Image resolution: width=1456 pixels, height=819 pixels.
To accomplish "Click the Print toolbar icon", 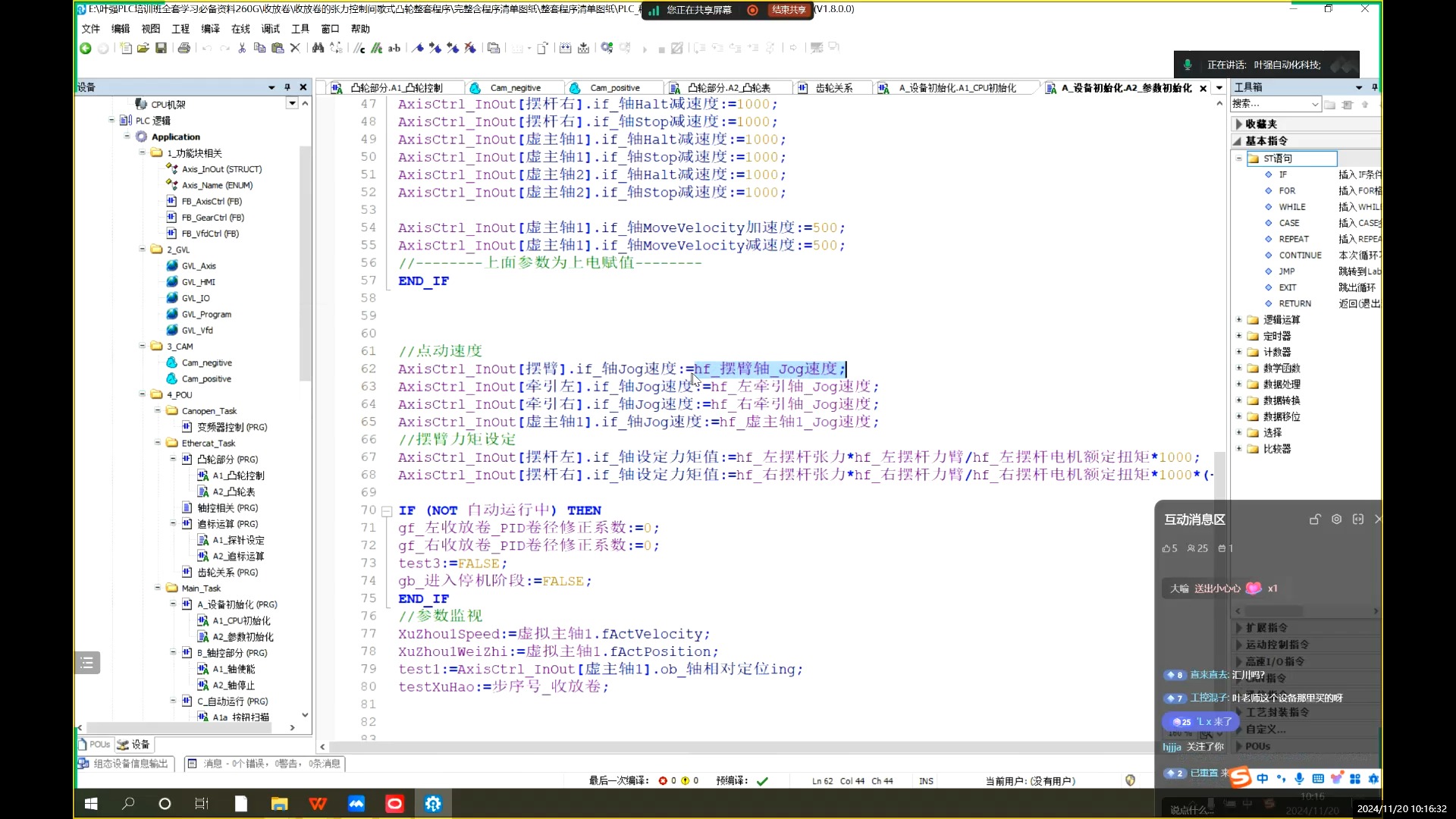I will 184,48.
